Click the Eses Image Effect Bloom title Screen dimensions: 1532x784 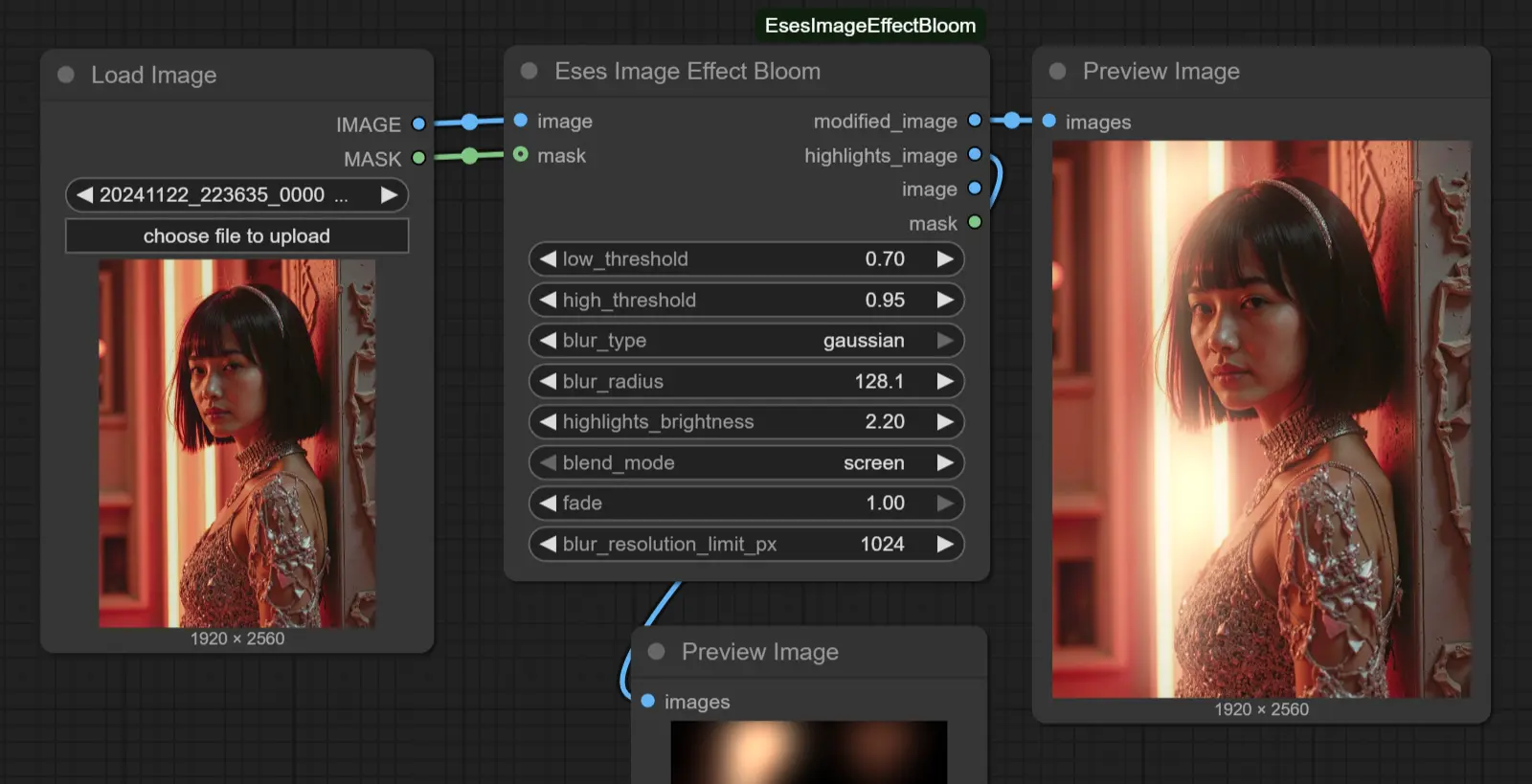coord(687,71)
